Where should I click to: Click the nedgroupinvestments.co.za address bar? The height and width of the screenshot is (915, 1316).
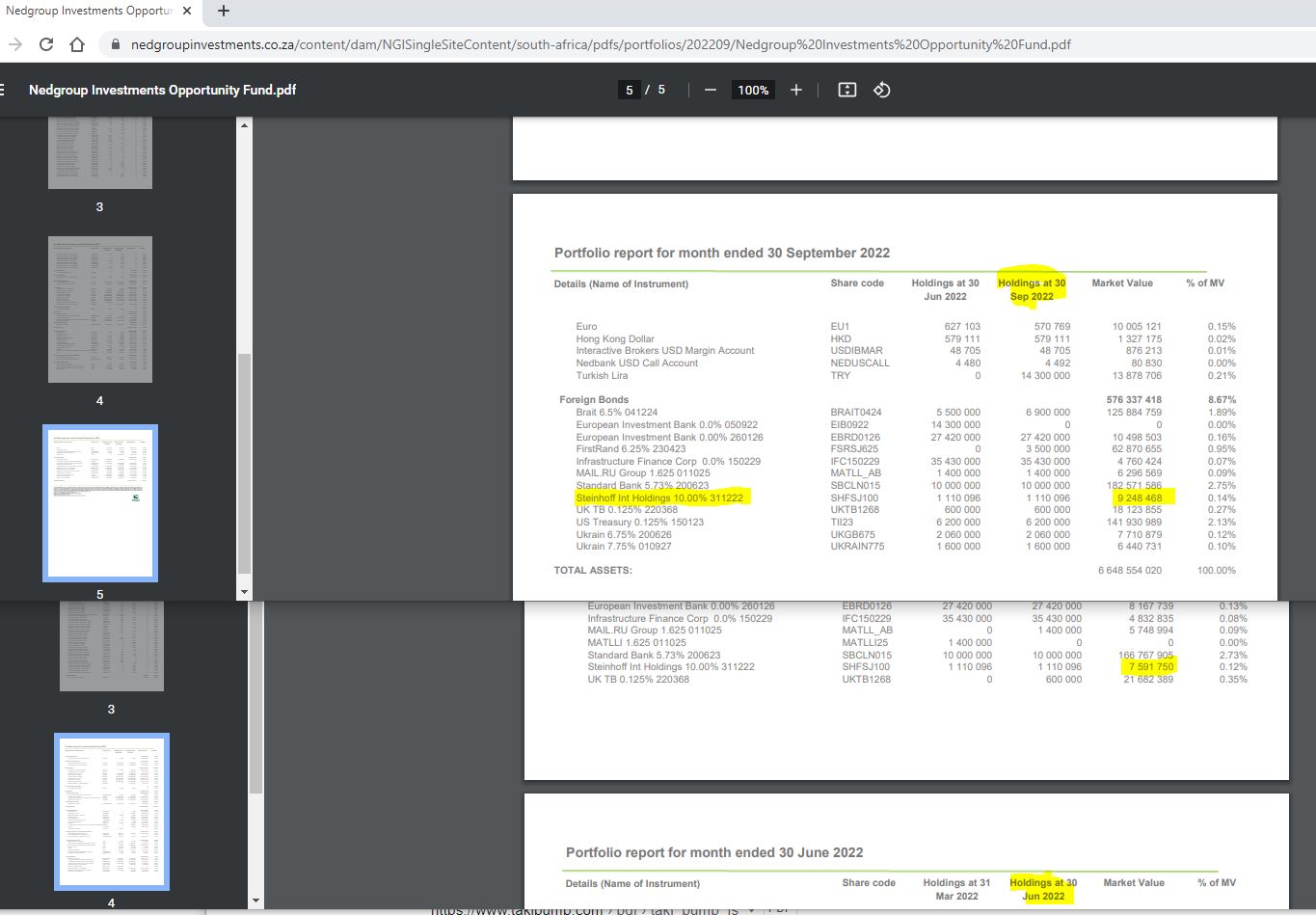point(601,44)
